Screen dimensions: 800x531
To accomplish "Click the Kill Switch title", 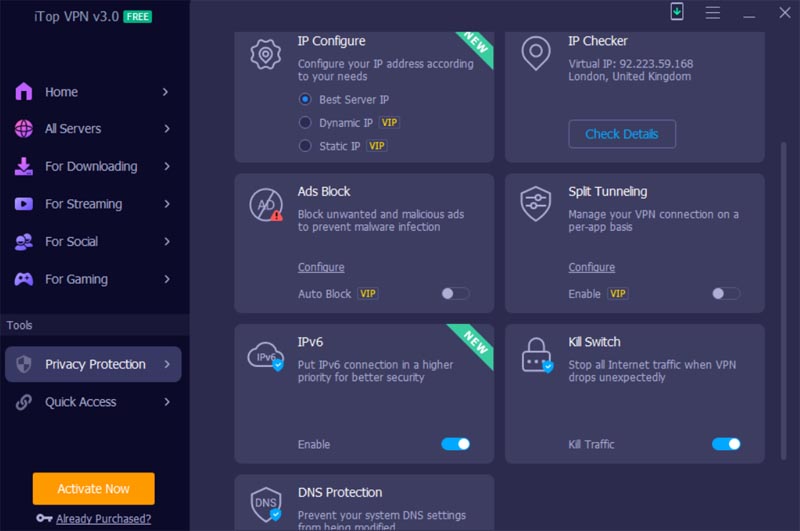I will pos(594,342).
